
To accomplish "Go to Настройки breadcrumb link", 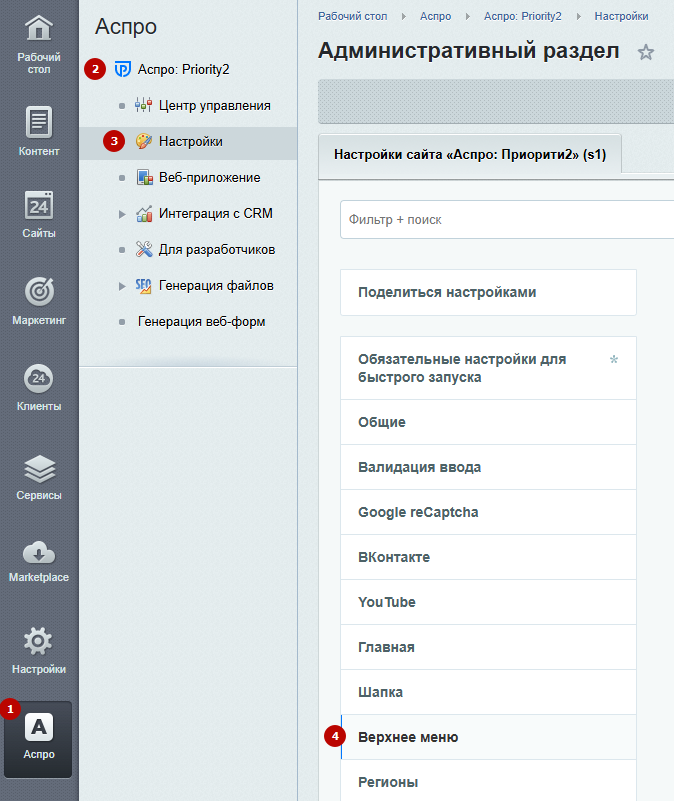I will 621,16.
